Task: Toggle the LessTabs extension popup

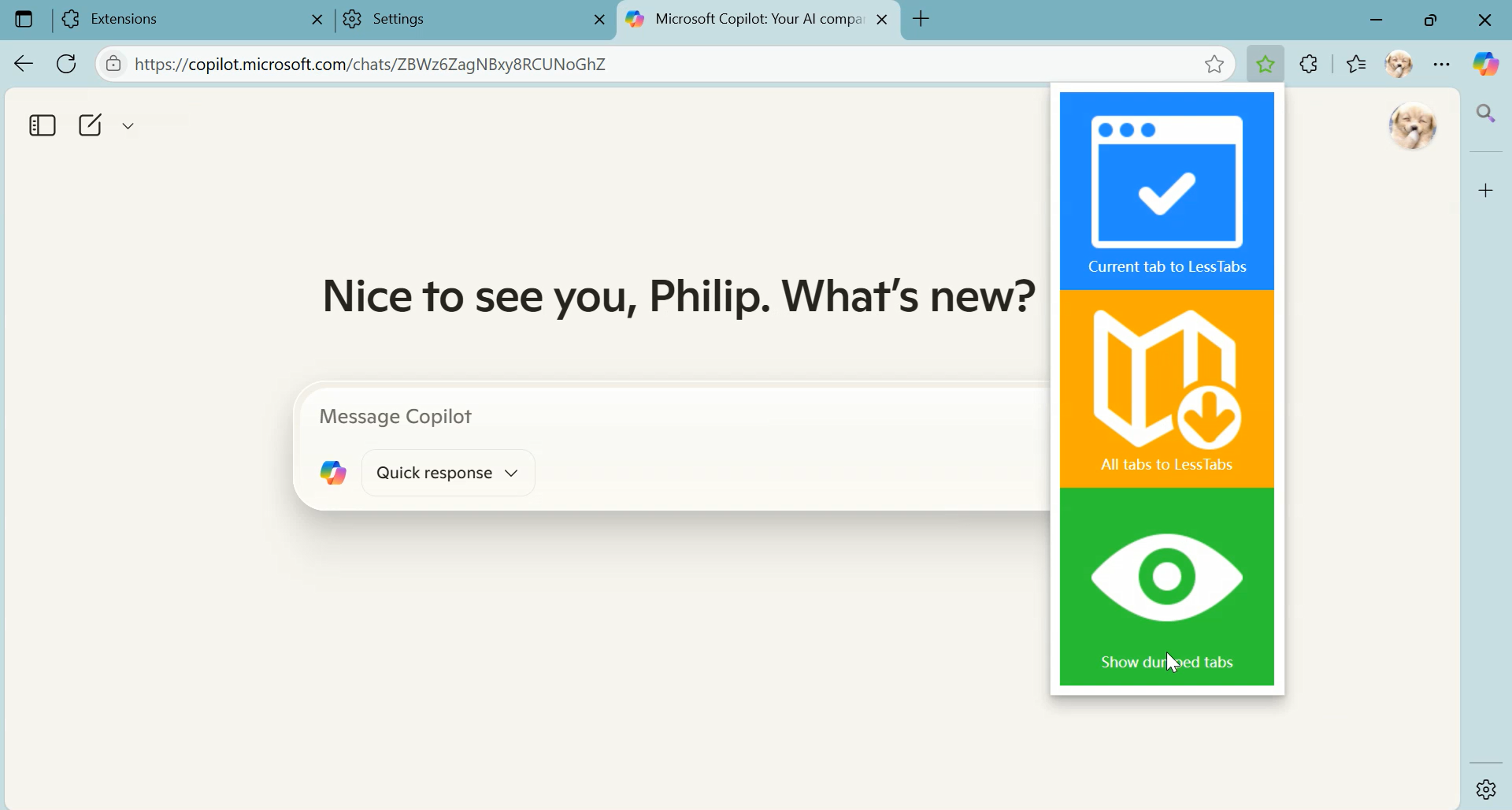Action: click(x=1266, y=65)
